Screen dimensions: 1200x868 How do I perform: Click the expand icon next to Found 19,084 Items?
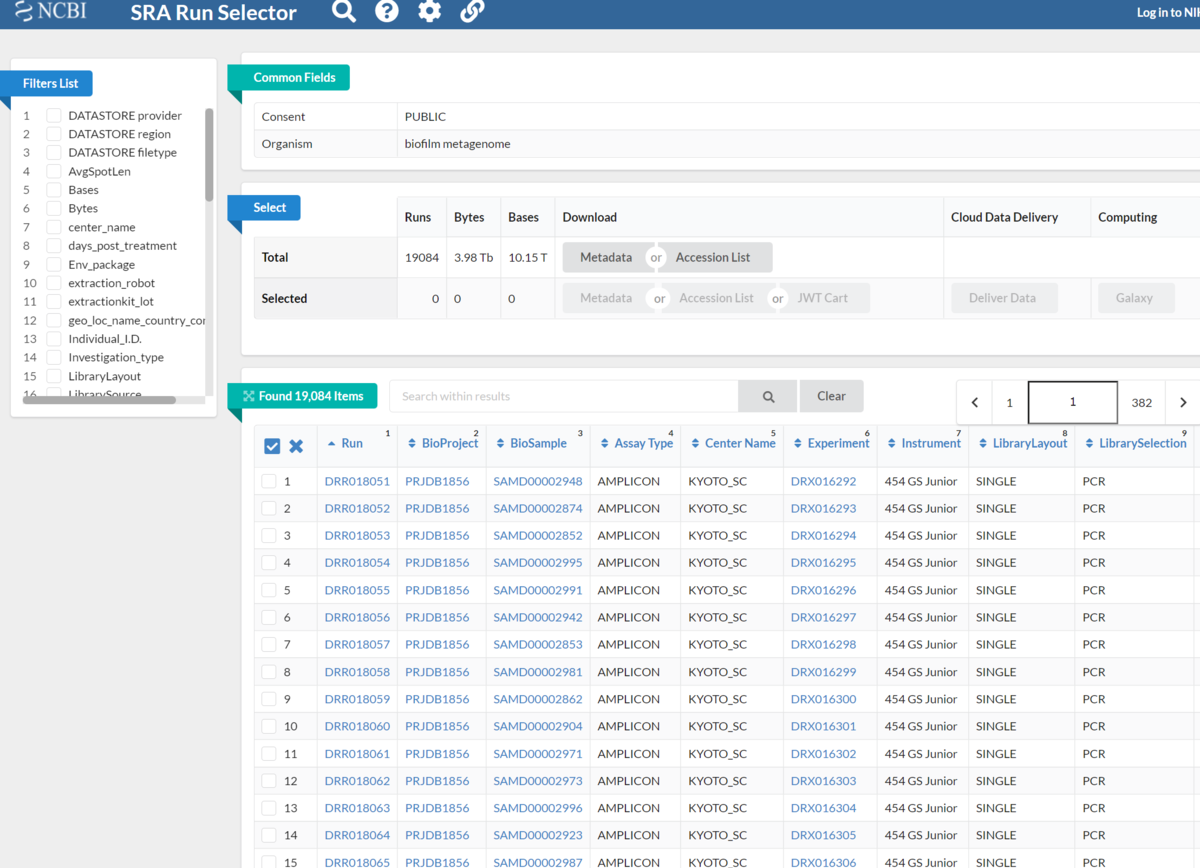click(248, 396)
